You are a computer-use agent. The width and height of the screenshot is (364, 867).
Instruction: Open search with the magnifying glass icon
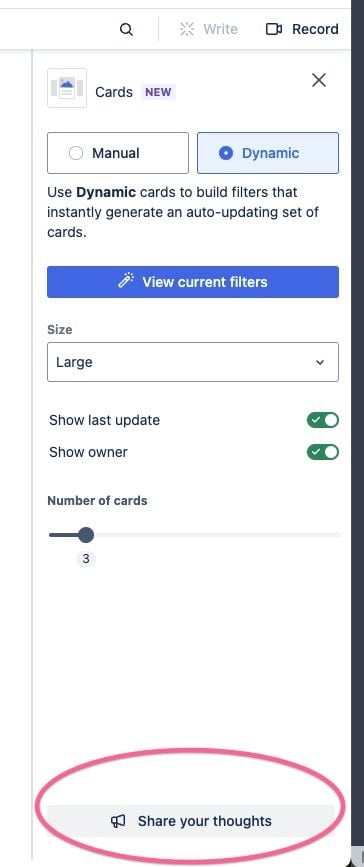126,29
